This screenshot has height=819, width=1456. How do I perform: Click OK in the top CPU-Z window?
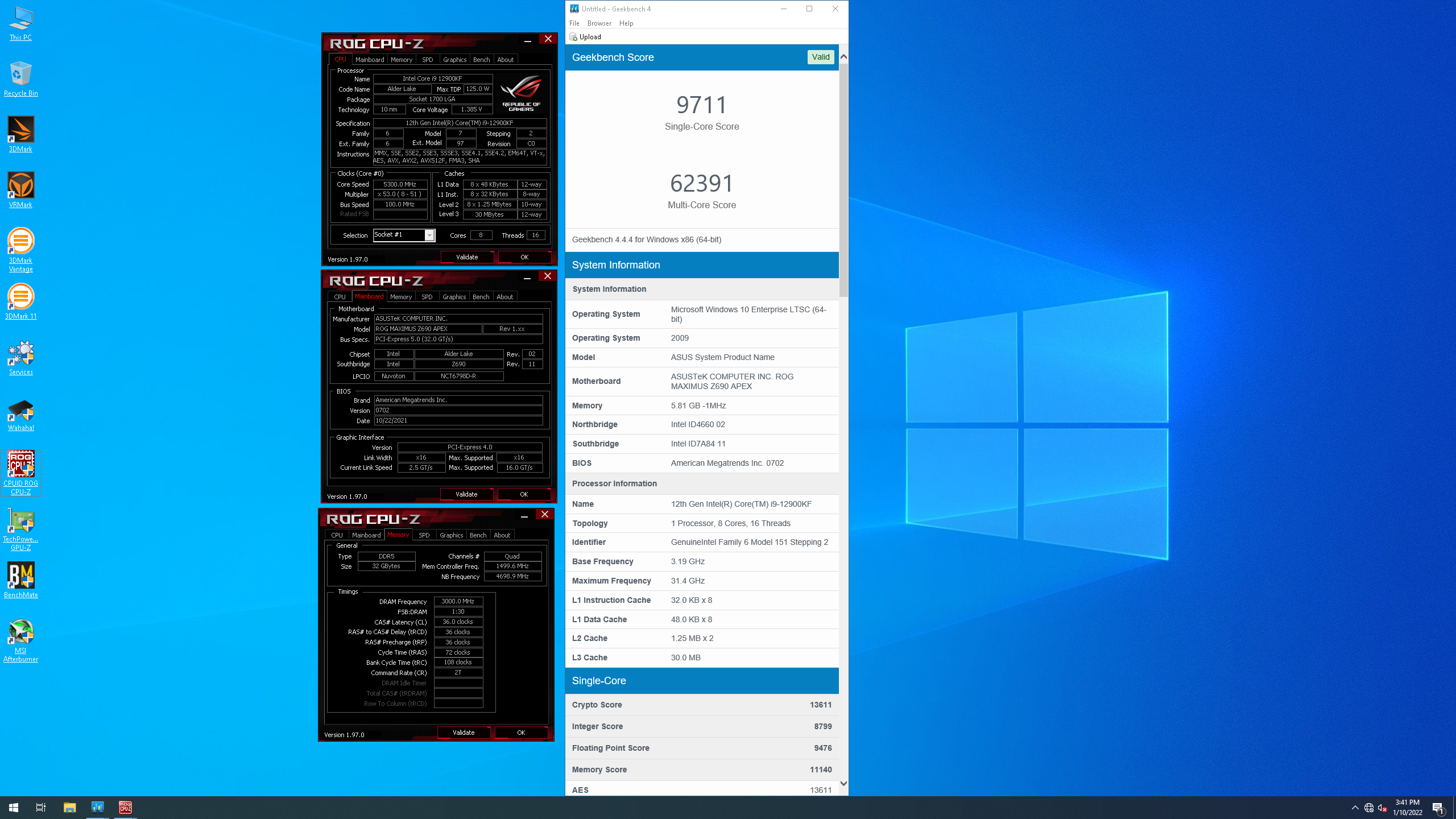coord(524,257)
